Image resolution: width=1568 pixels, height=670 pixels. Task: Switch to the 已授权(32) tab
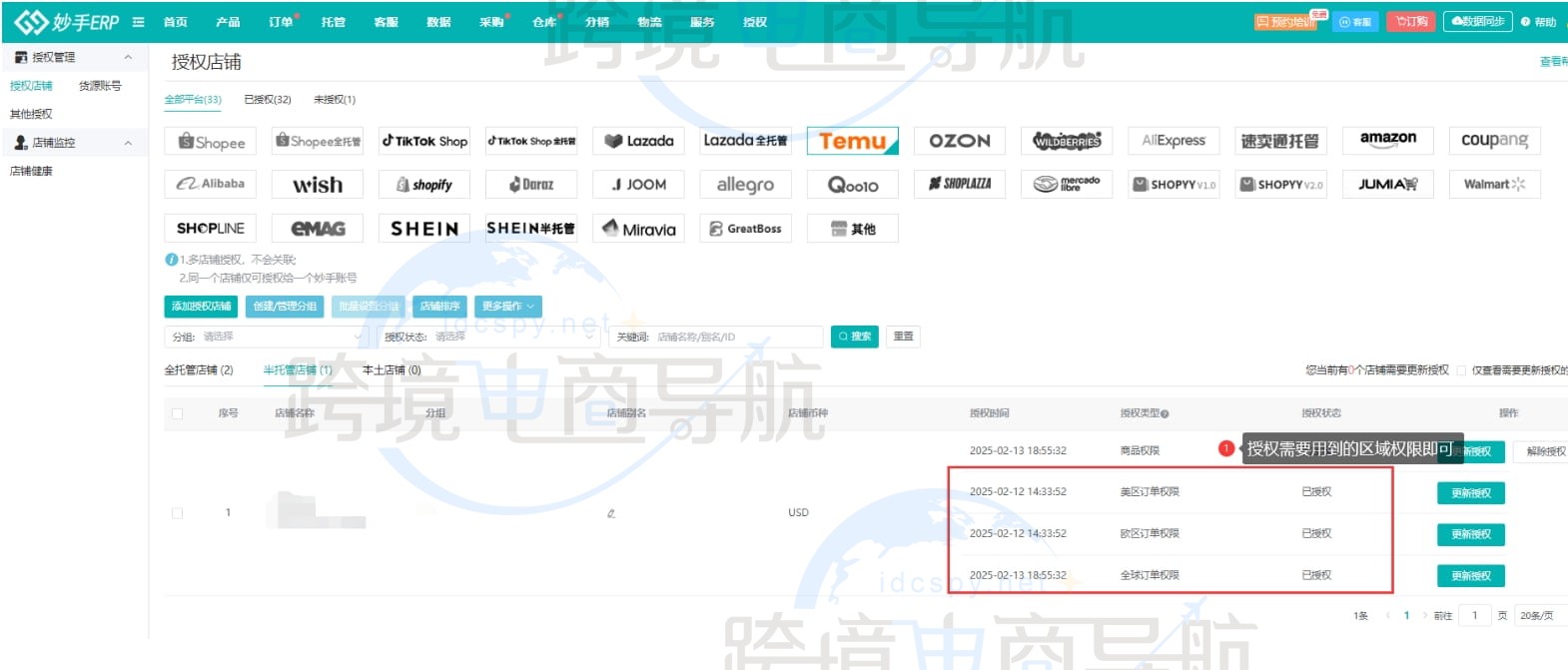(x=268, y=100)
